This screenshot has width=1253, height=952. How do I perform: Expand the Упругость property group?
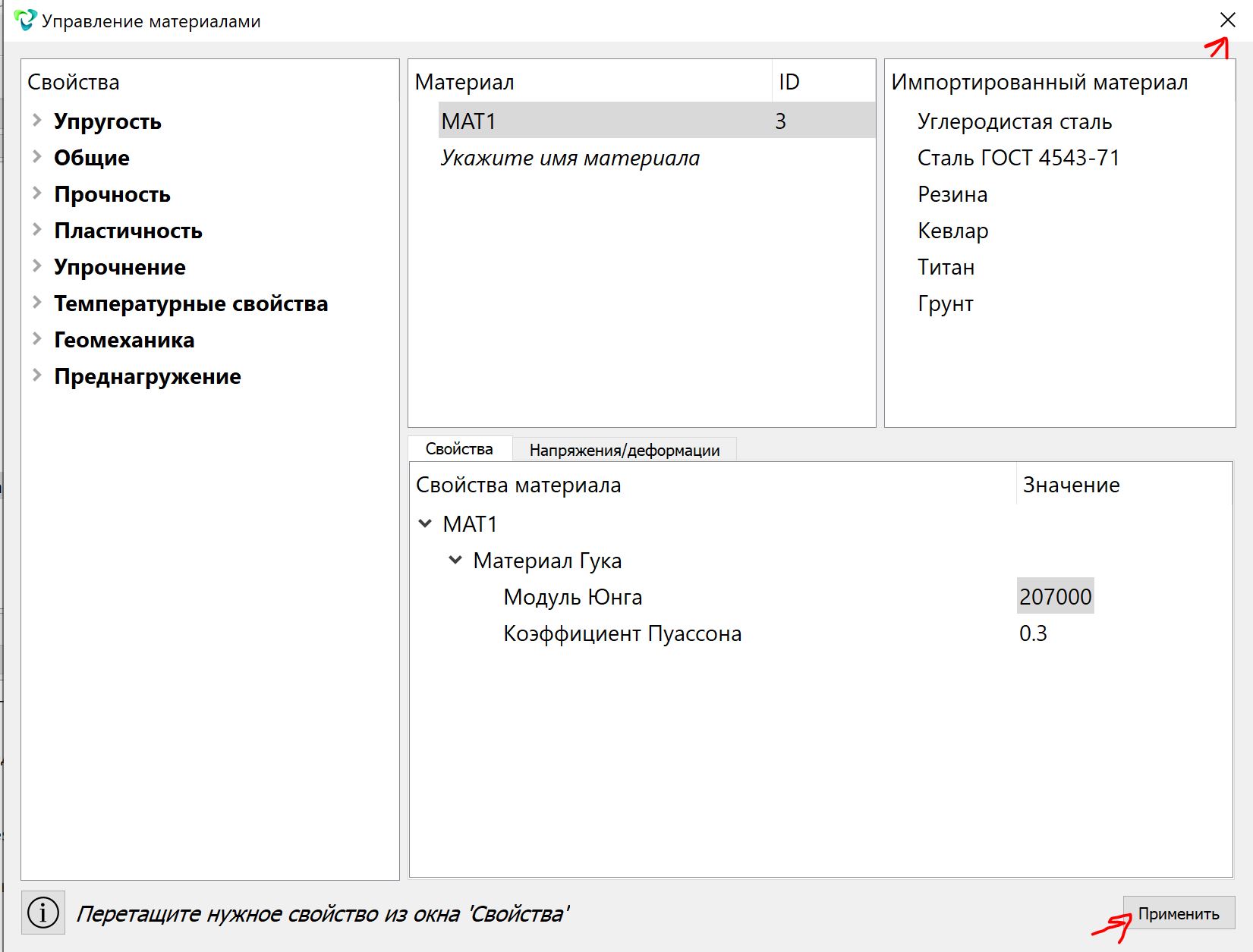click(36, 121)
